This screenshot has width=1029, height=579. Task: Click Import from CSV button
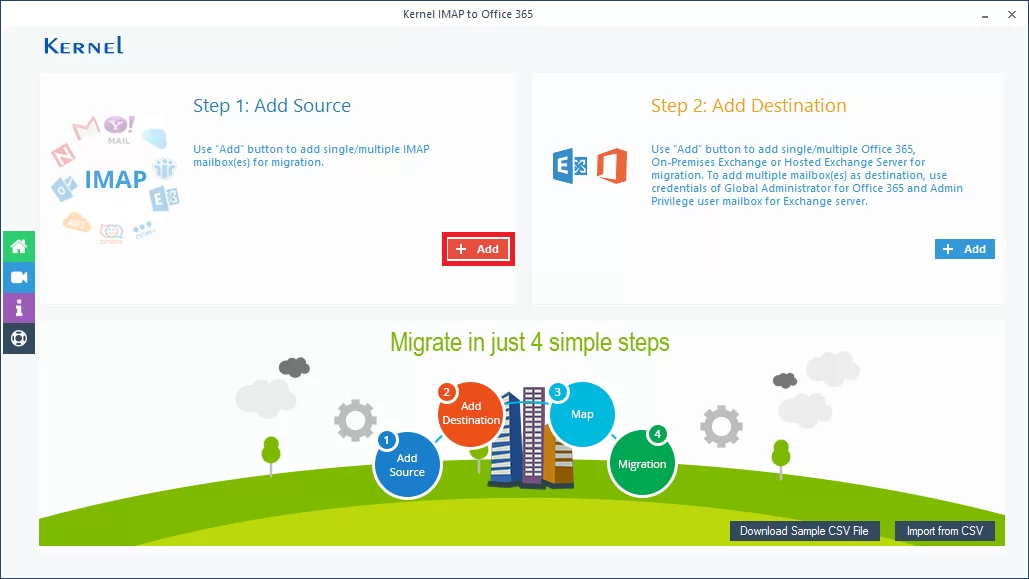[944, 531]
